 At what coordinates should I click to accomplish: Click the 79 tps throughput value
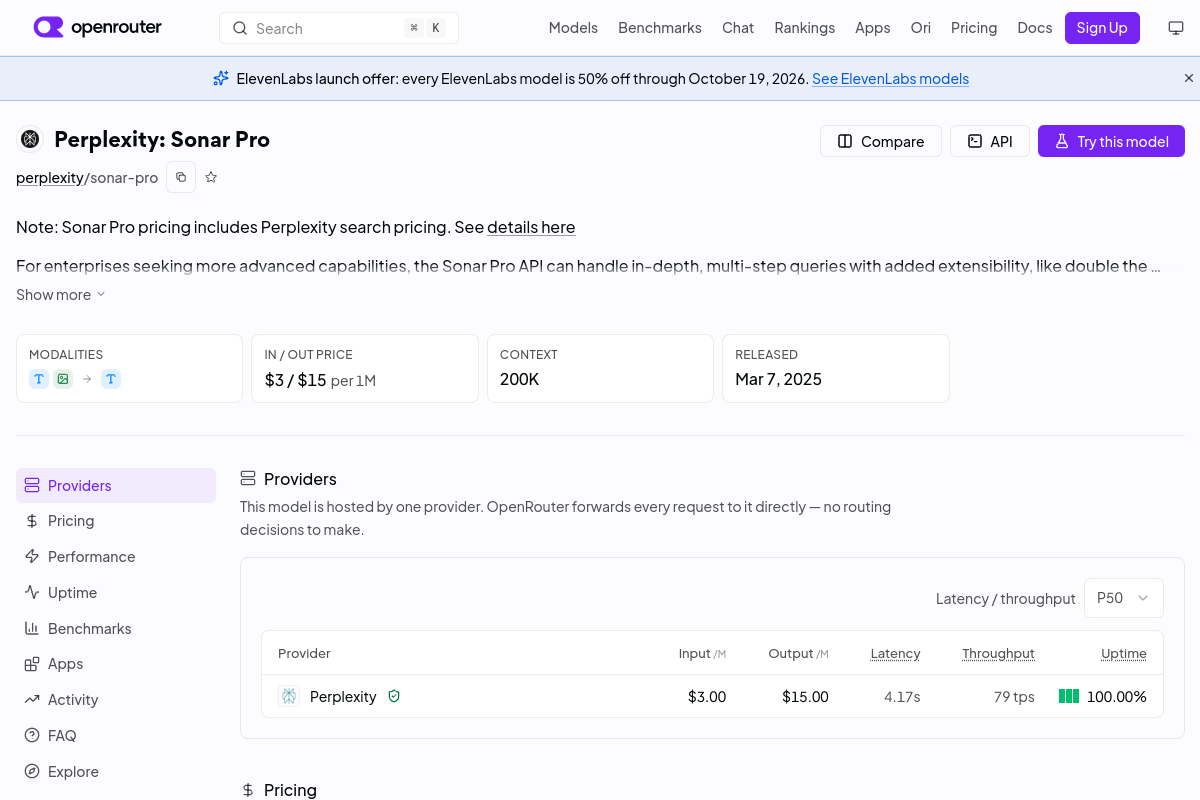coord(1014,696)
